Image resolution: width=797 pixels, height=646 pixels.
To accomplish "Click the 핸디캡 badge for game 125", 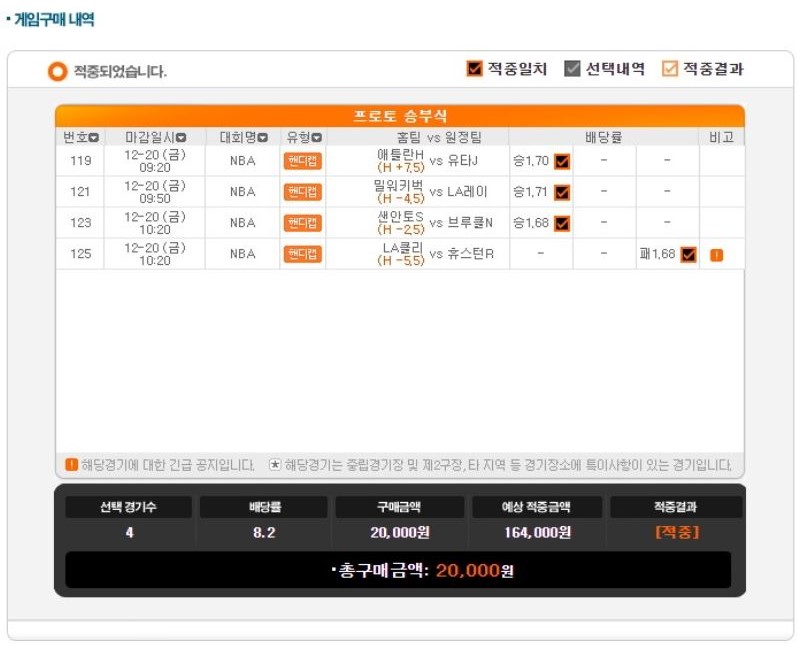I will [302, 254].
